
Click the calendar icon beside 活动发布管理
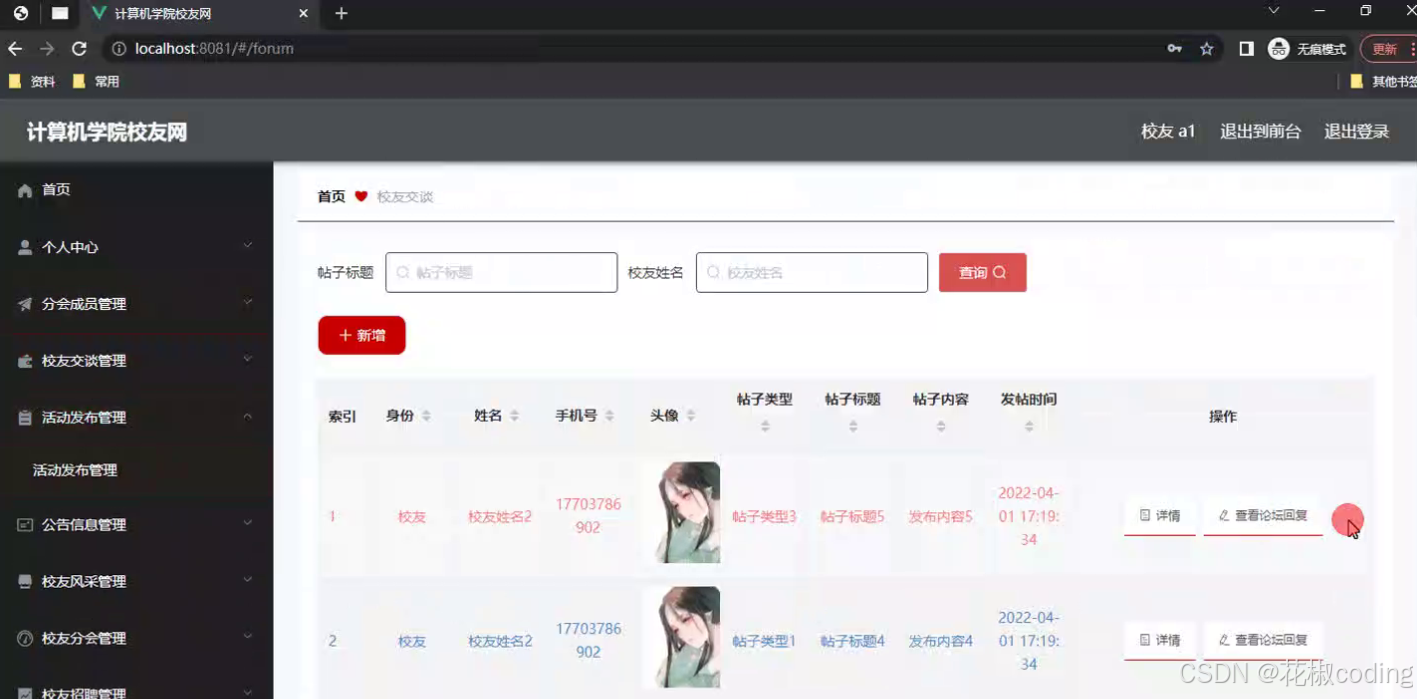coord(25,417)
